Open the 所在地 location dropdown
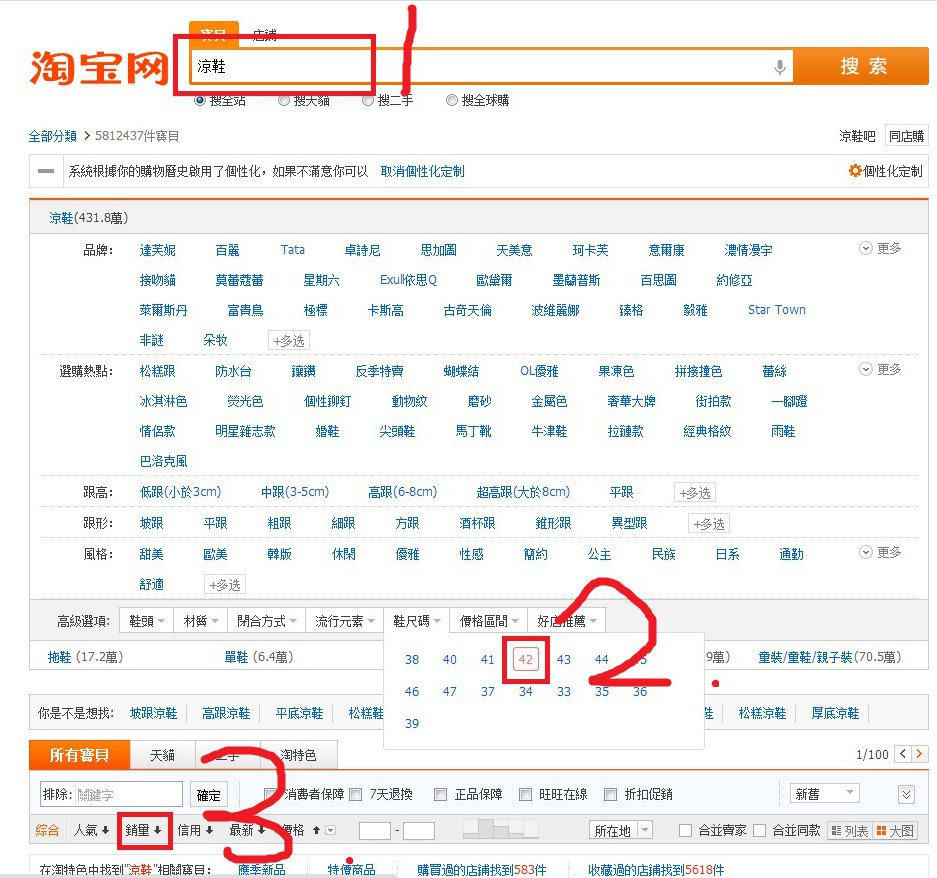 click(x=620, y=830)
